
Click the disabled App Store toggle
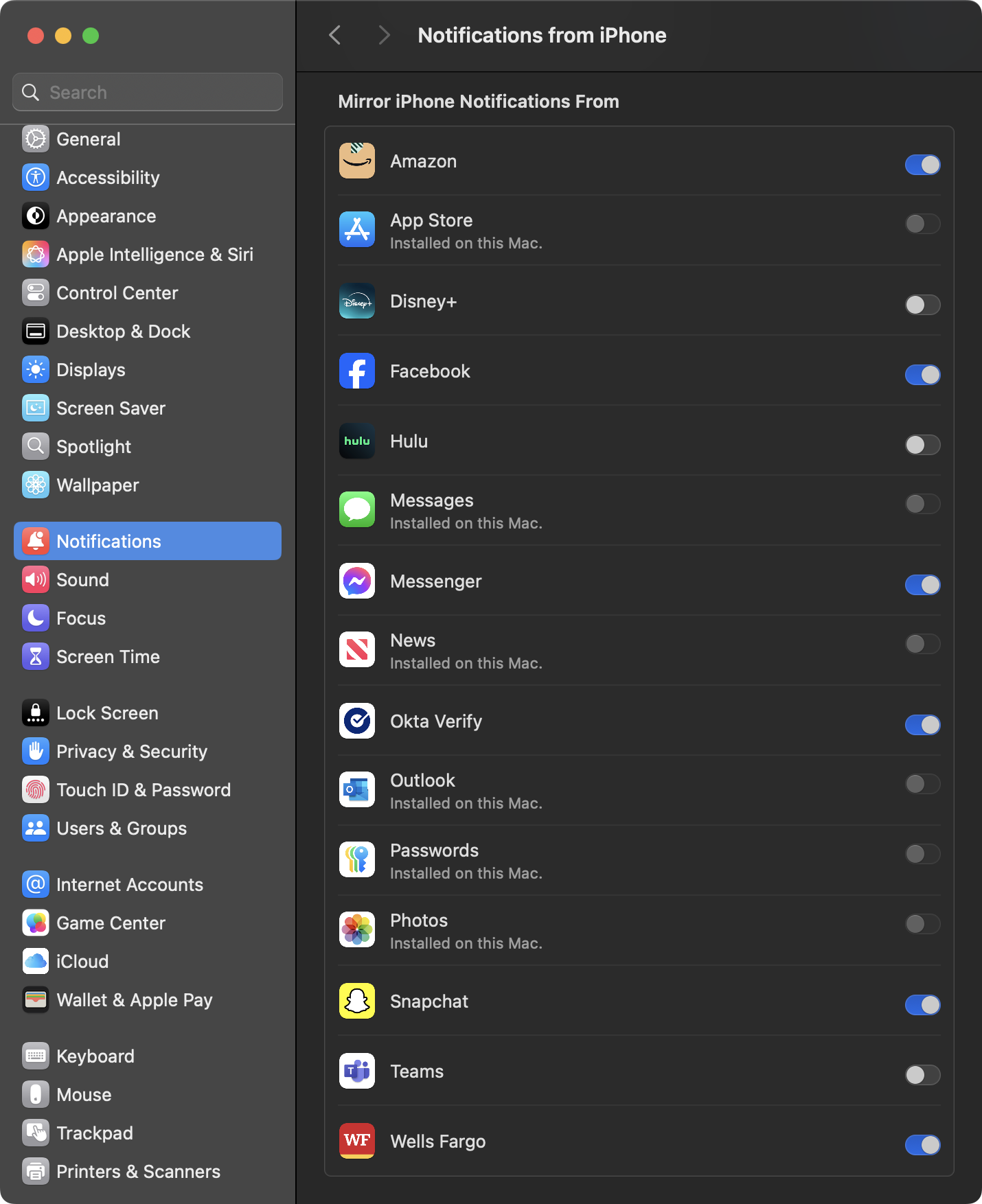(922, 224)
